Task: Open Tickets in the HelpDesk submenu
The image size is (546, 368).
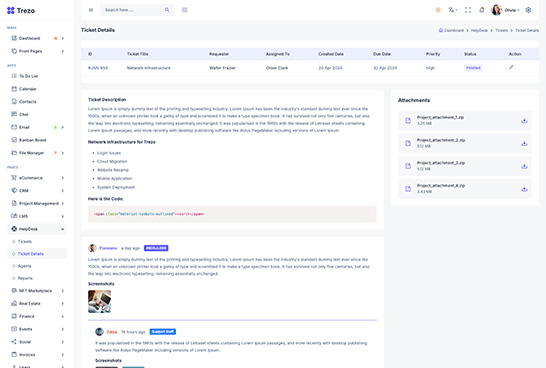Action: tap(25, 242)
